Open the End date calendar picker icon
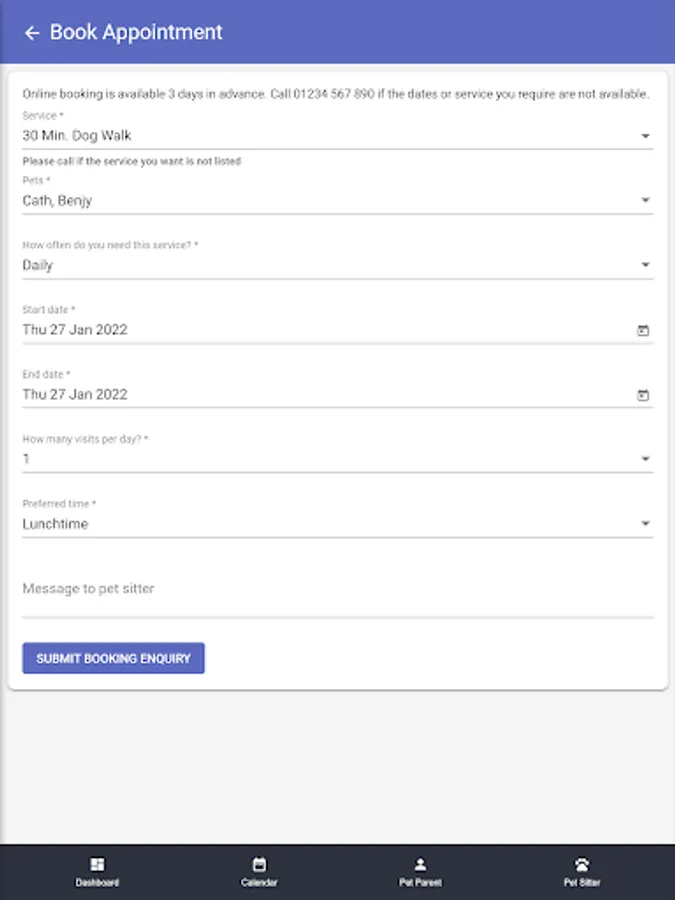The image size is (675, 900). [643, 395]
